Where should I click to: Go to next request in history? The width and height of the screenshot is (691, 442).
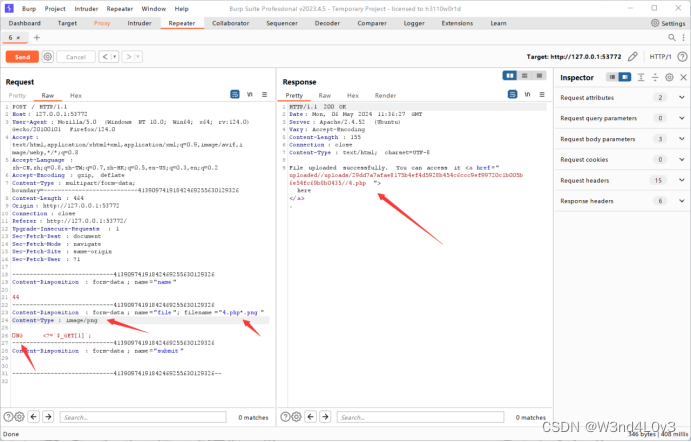128,57
